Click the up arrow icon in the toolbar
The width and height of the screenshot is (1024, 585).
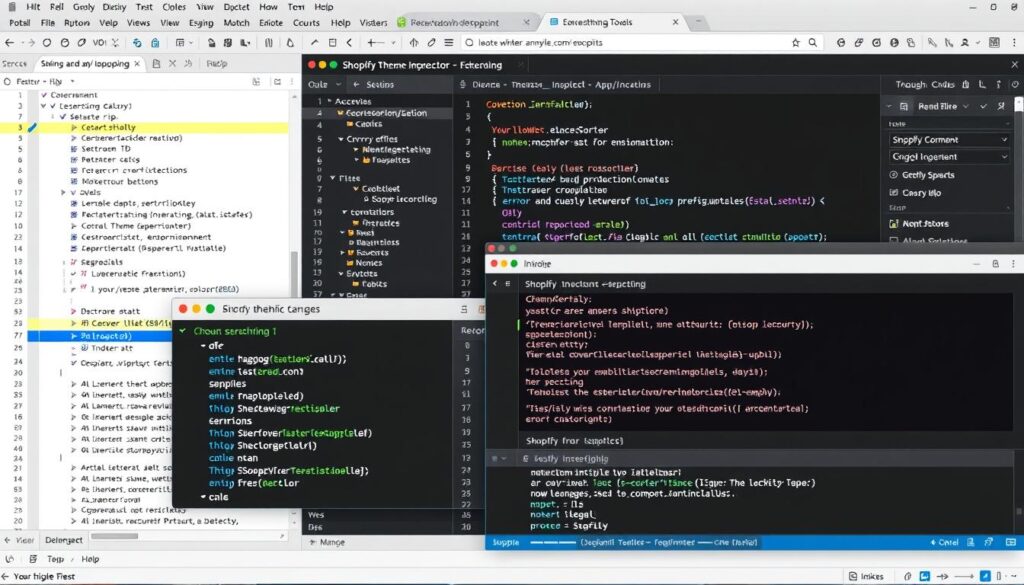[x=413, y=42]
